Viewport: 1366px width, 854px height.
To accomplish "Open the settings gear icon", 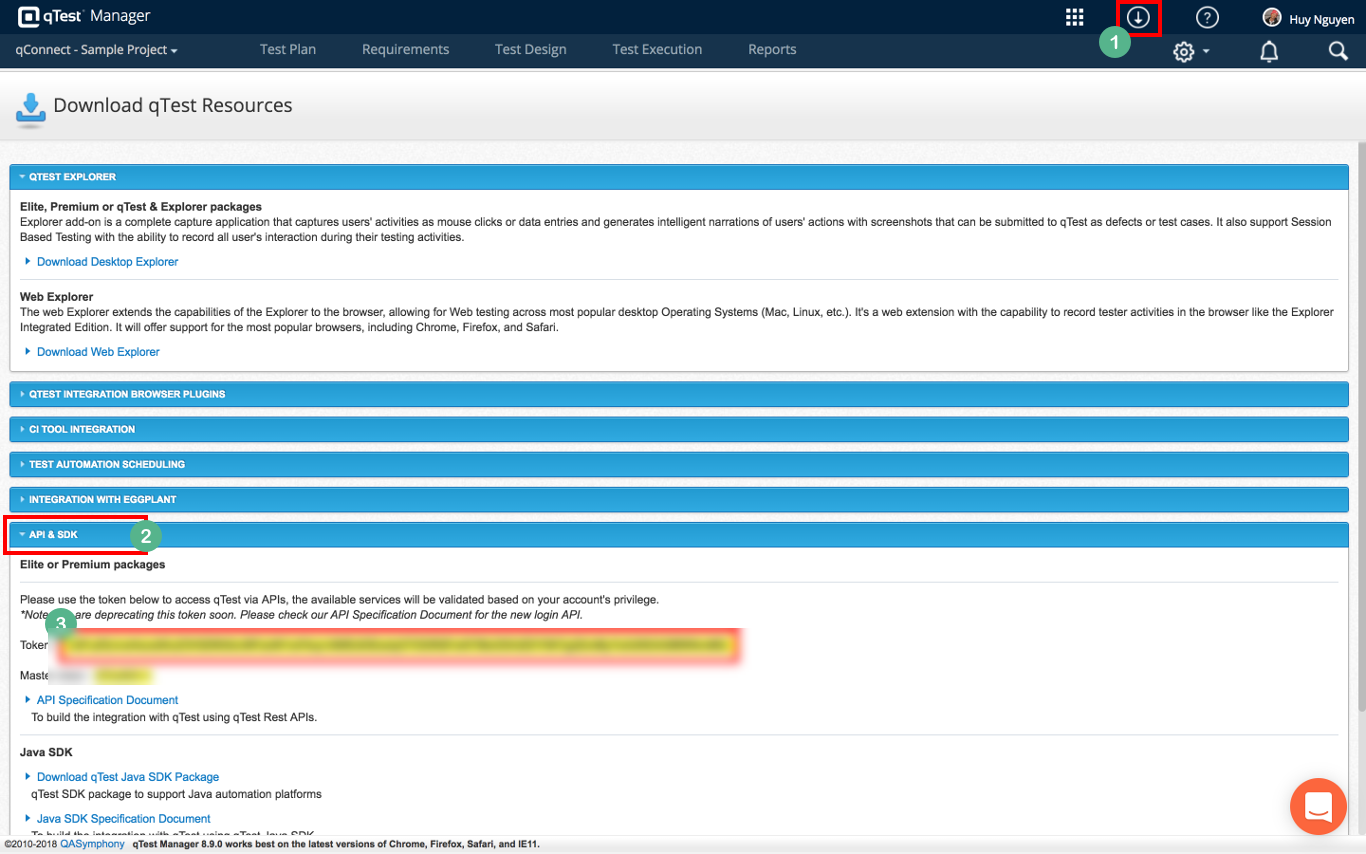I will coord(1185,51).
